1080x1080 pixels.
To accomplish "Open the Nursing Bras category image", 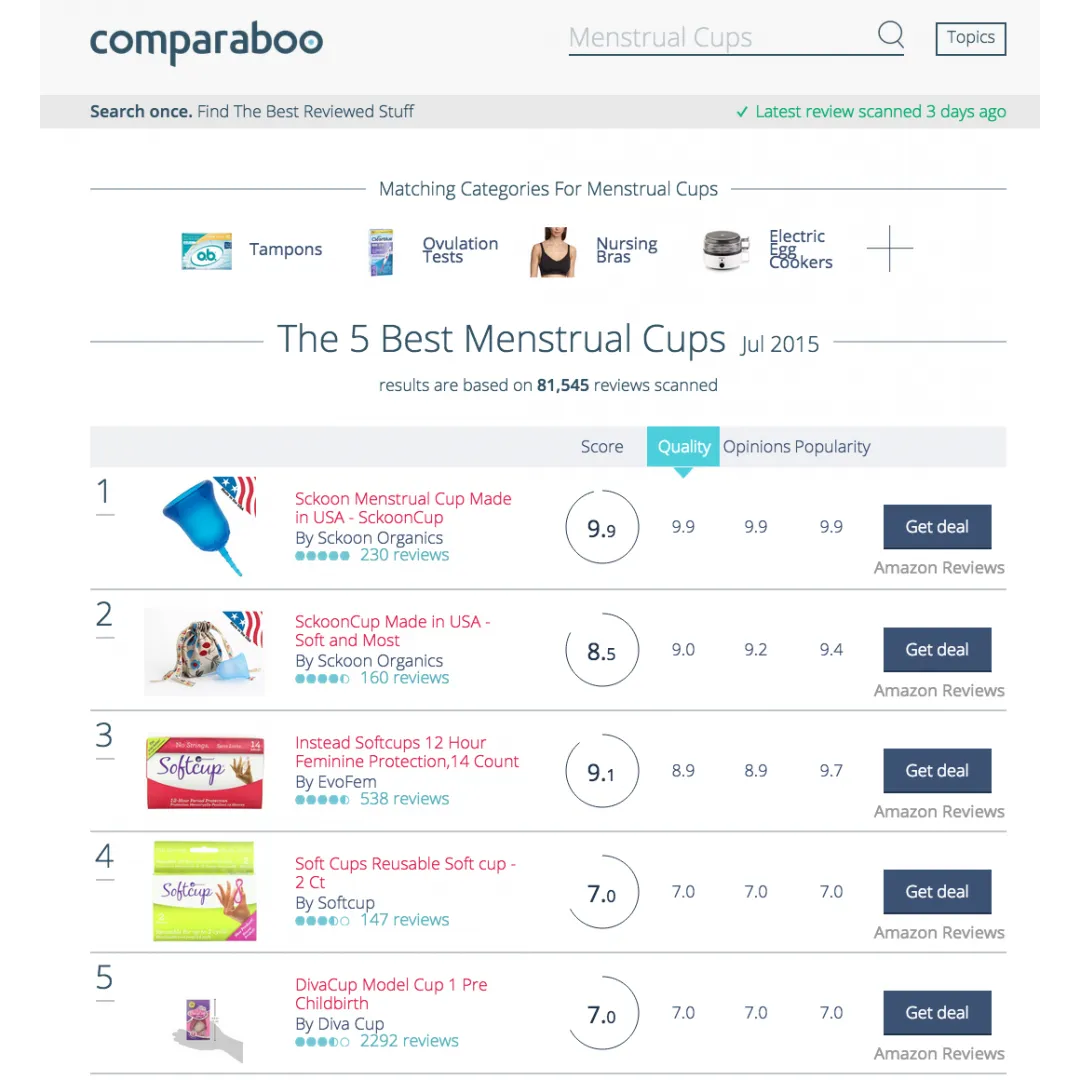I will point(552,252).
